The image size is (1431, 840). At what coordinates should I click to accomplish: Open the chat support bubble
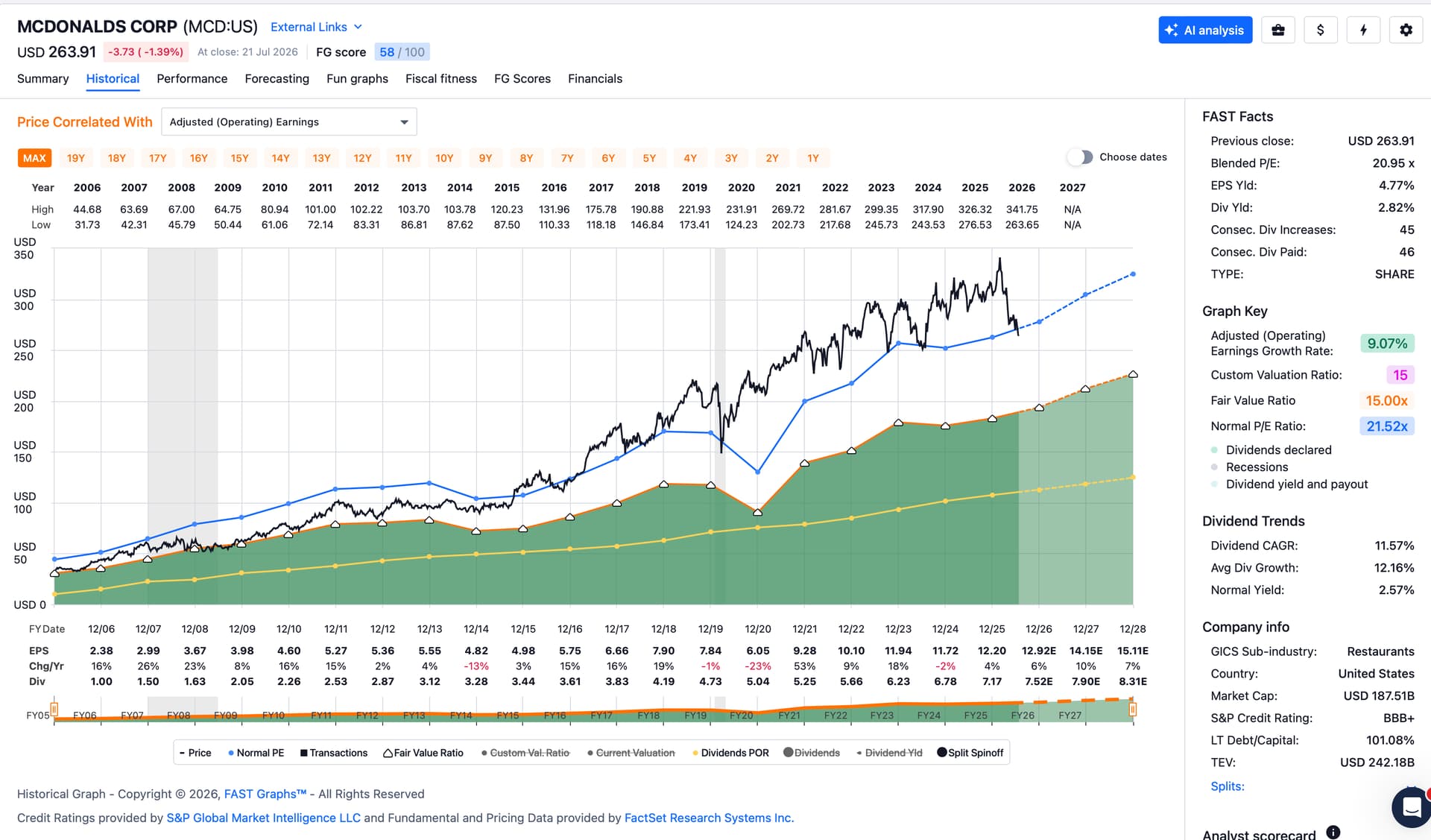pyautogui.click(x=1411, y=807)
